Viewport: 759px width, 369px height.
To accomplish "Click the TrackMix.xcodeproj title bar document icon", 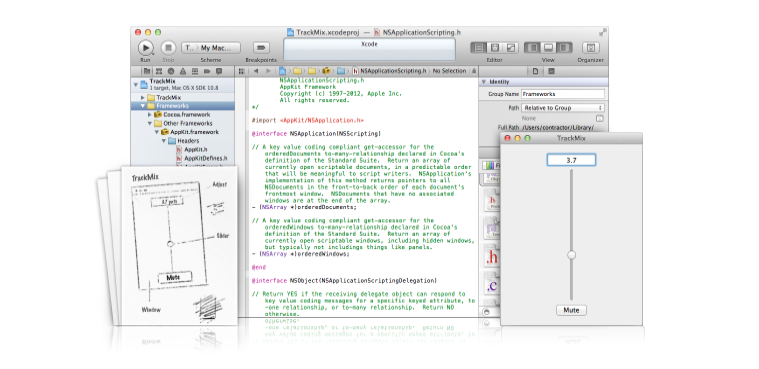I will click(x=290, y=32).
